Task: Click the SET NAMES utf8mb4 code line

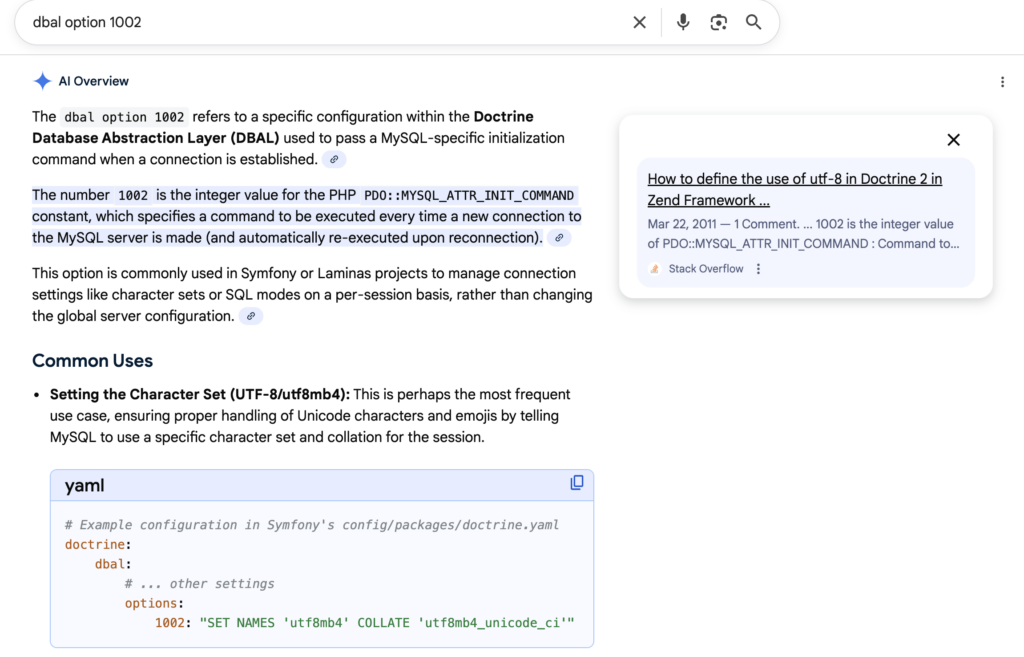Action: 350,622
